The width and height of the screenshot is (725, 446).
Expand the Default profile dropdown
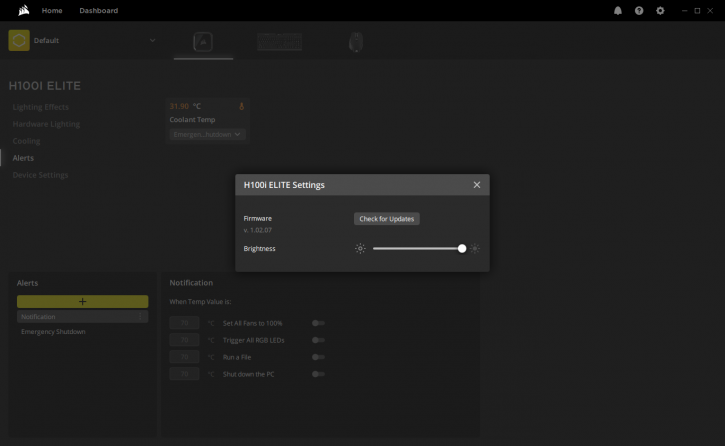tap(152, 40)
